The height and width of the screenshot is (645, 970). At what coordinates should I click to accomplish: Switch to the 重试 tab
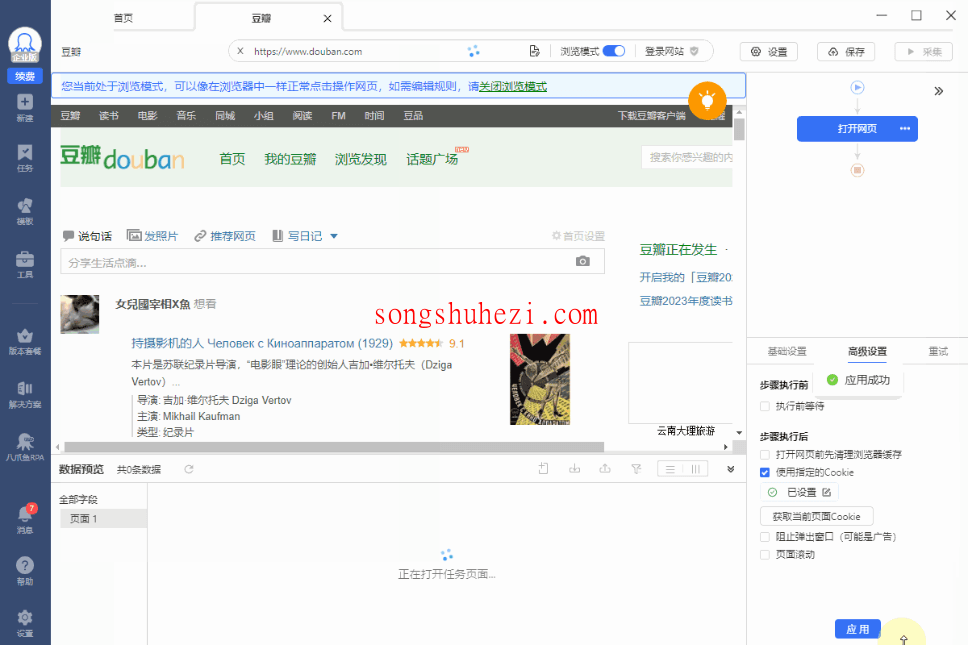tap(938, 351)
